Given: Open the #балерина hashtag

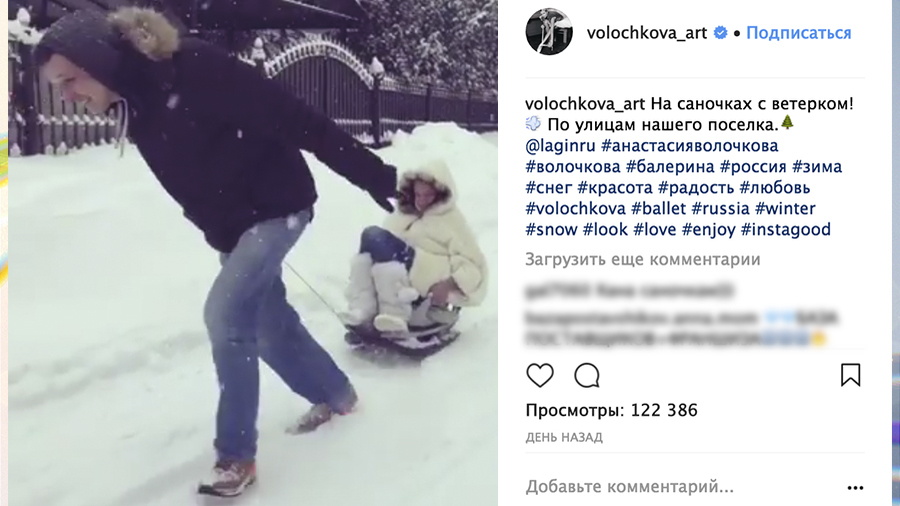Looking at the screenshot, I should [670, 167].
